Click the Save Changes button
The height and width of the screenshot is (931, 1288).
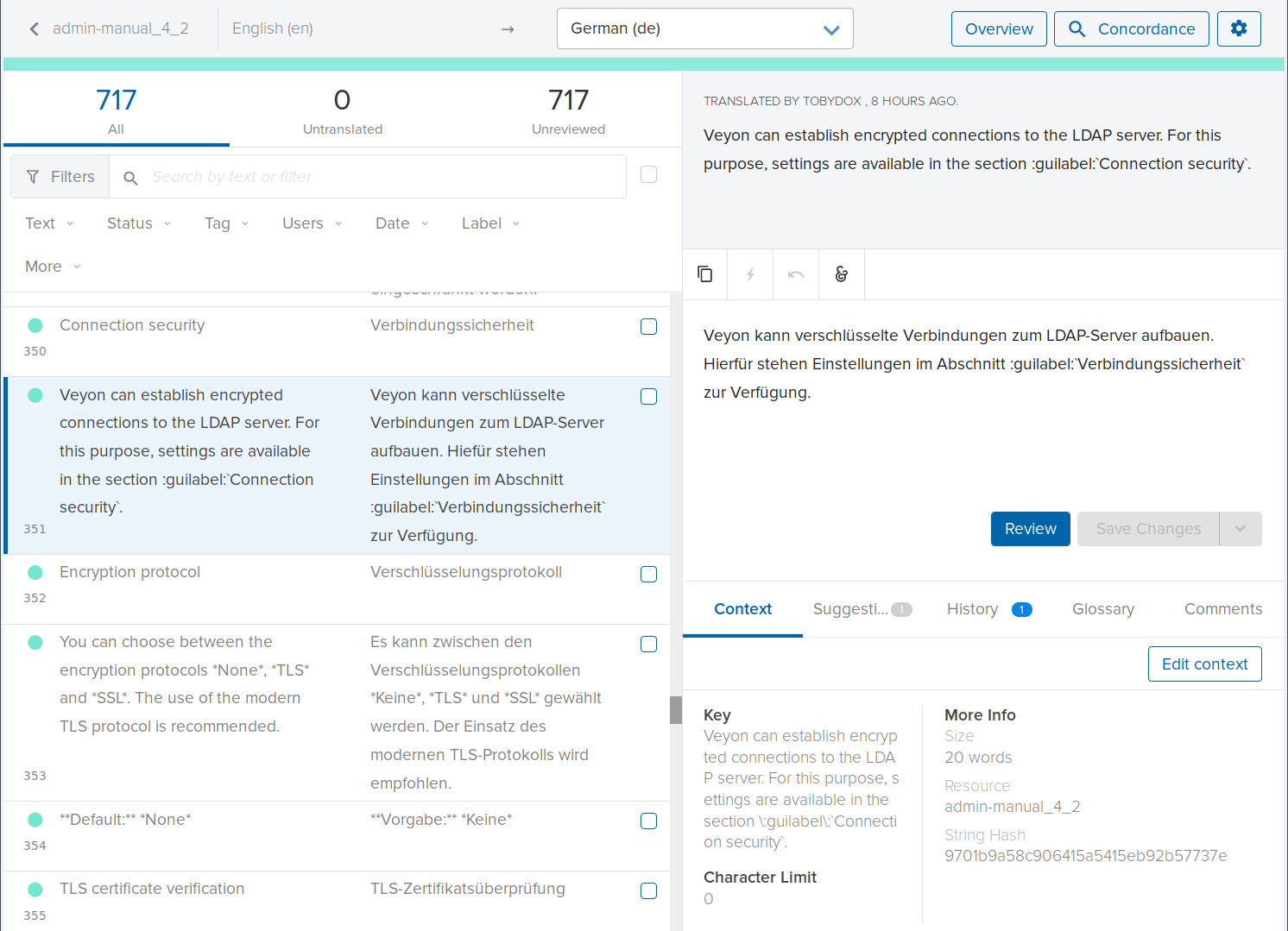click(x=1148, y=529)
